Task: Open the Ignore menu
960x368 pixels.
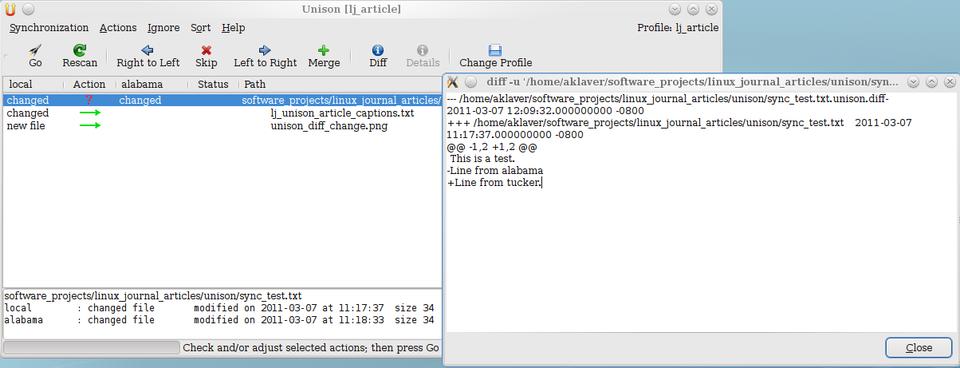Action: [163, 28]
